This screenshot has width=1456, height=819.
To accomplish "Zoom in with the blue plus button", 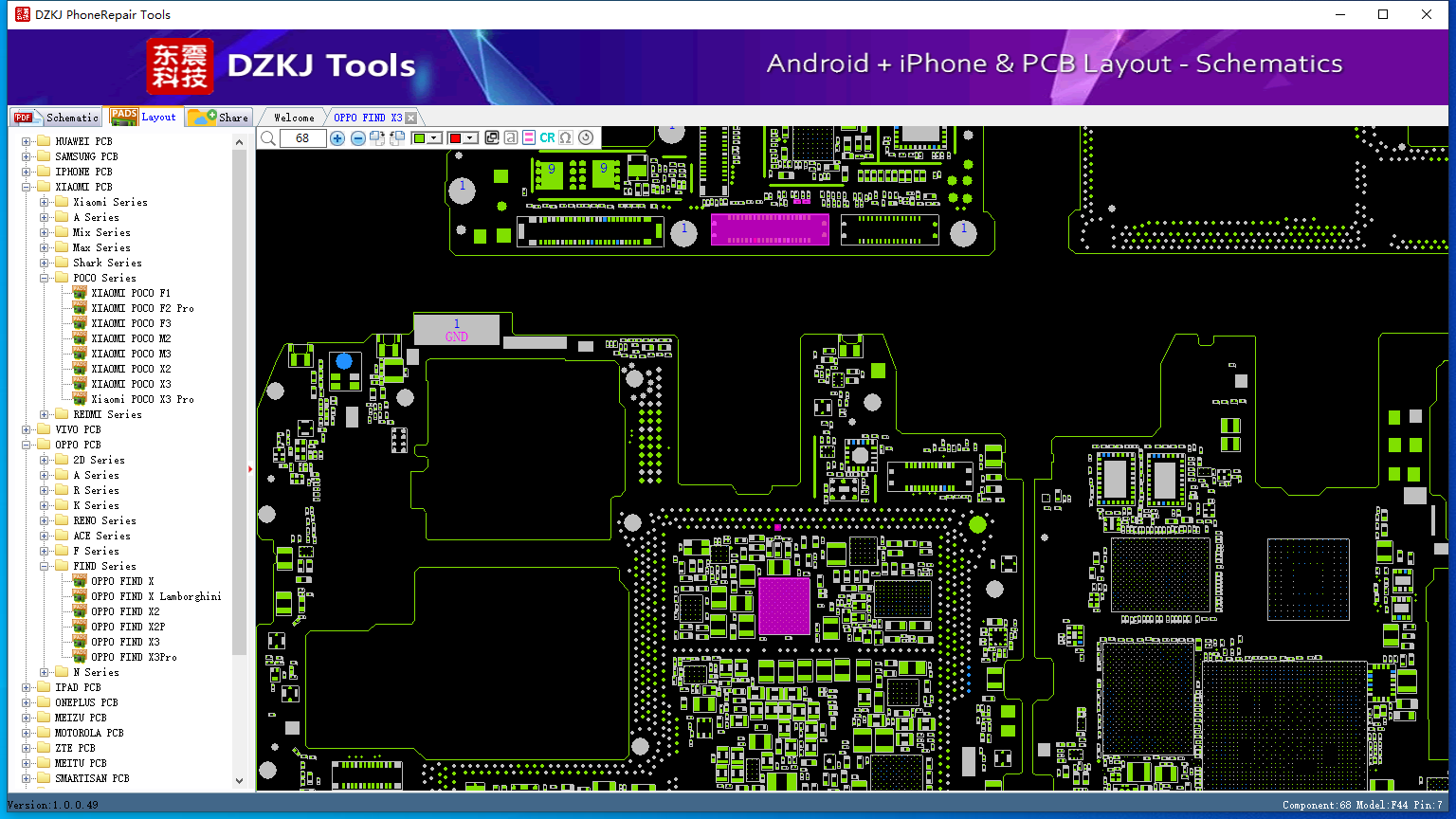I will (x=337, y=138).
